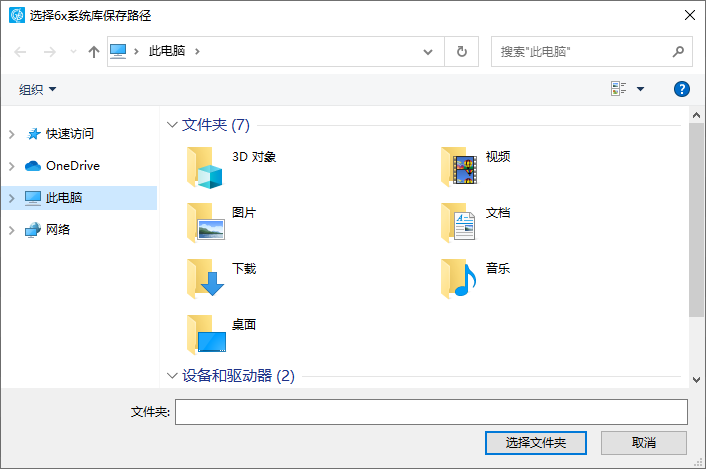Click the 文件夹 path input field

click(431, 412)
